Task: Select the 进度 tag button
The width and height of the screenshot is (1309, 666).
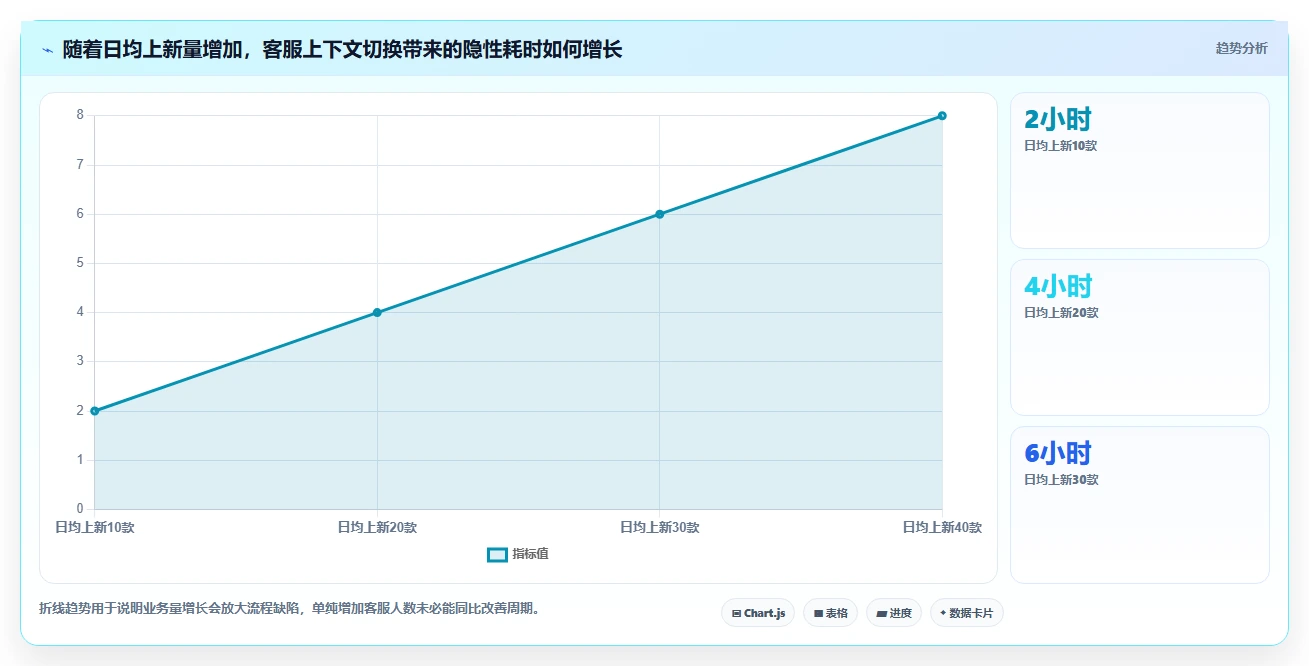Action: click(x=894, y=613)
